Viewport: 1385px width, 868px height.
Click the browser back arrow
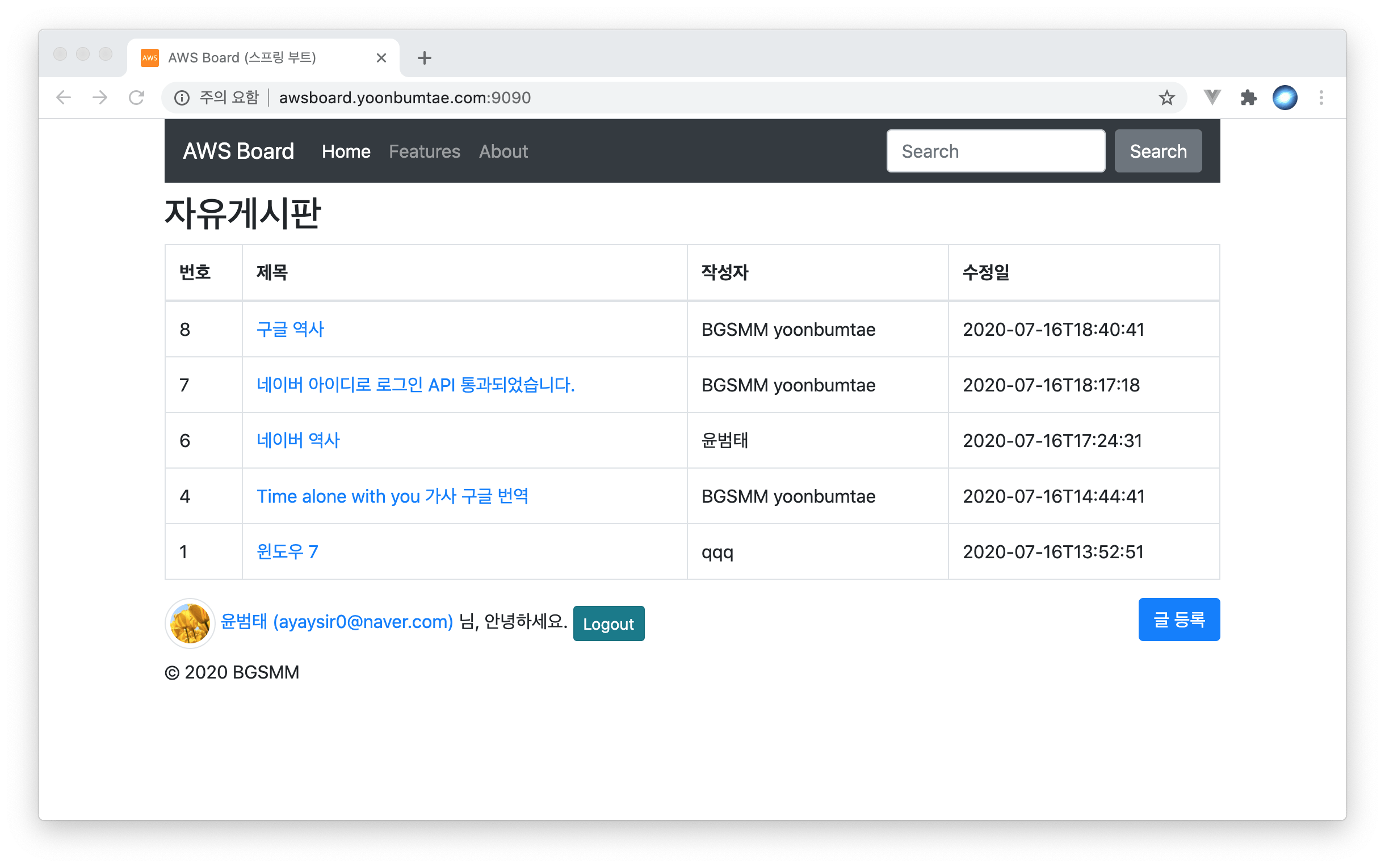click(64, 98)
